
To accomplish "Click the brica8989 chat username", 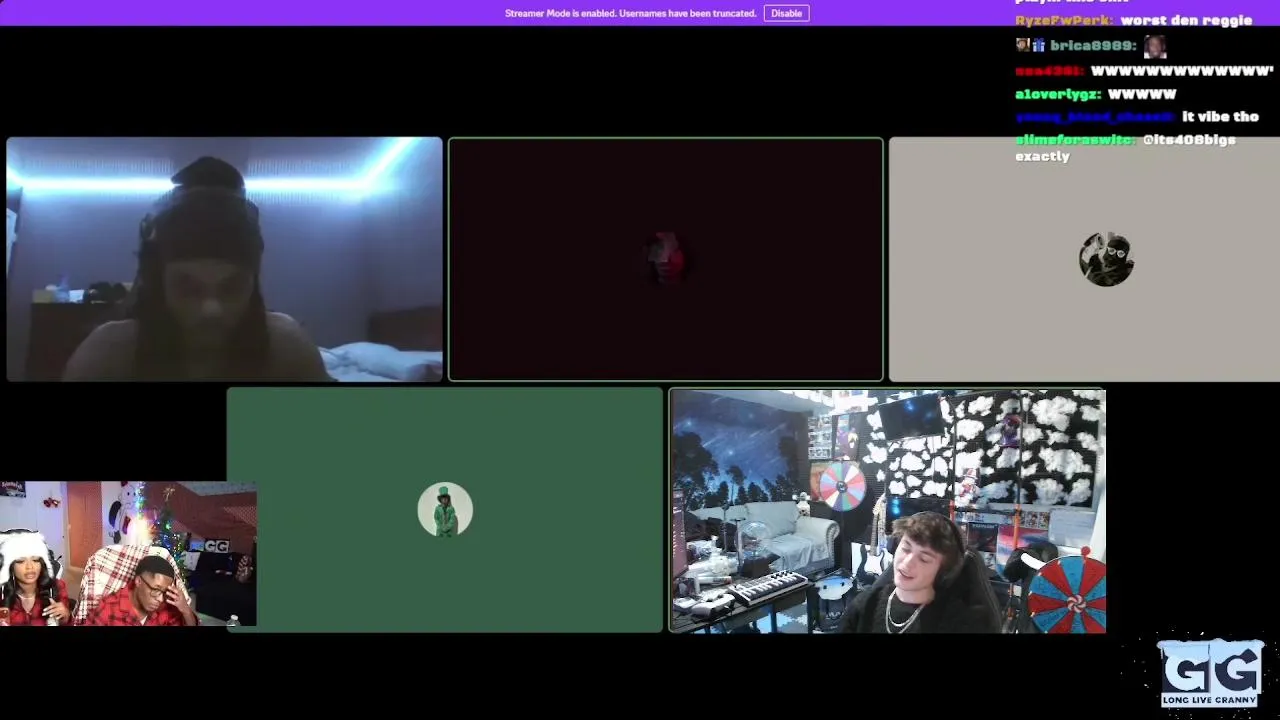I will tap(1092, 46).
